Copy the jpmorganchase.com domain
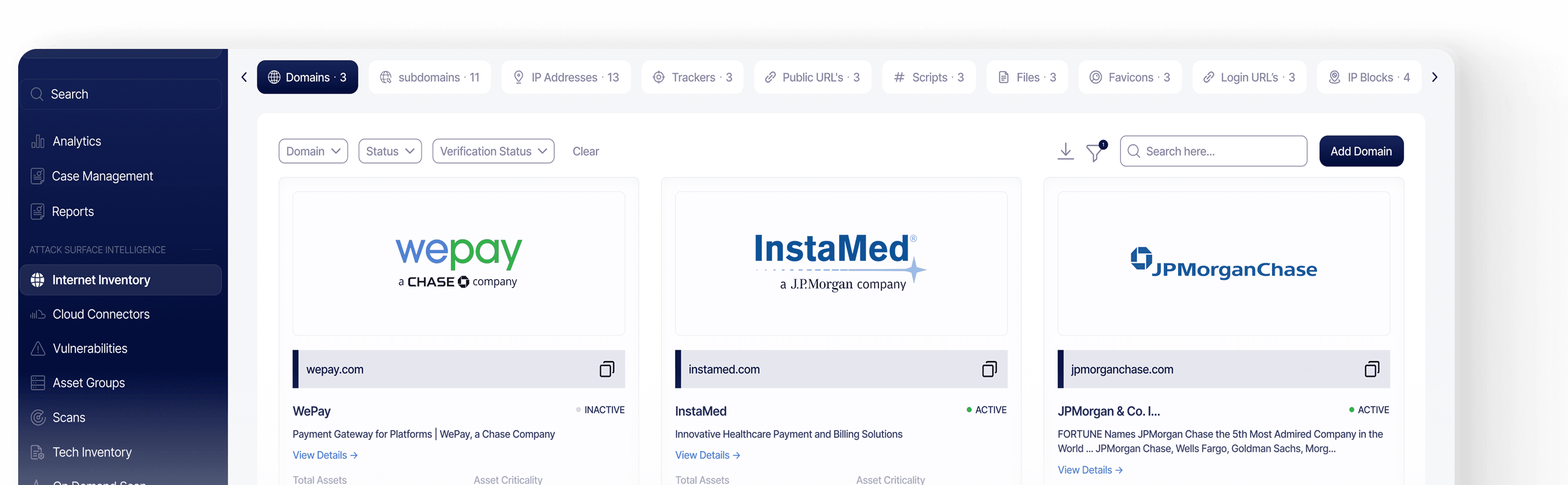Viewport: 1568px width, 485px height. click(1371, 369)
